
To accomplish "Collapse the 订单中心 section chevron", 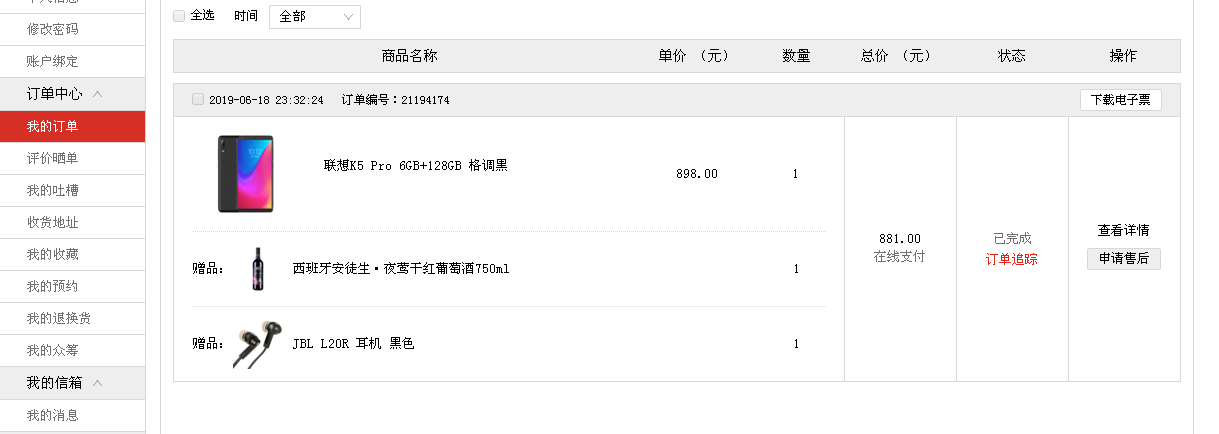I will click(97, 94).
